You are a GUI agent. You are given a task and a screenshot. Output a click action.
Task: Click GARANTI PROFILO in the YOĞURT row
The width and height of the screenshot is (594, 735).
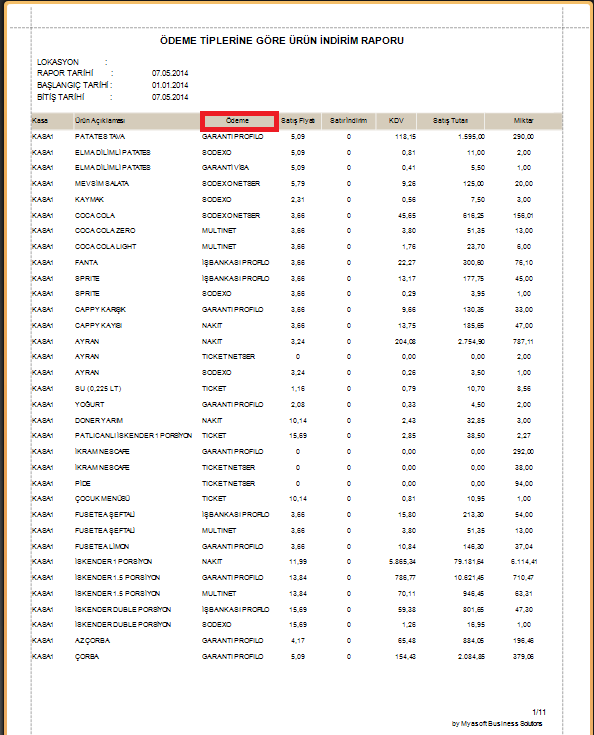click(x=233, y=404)
